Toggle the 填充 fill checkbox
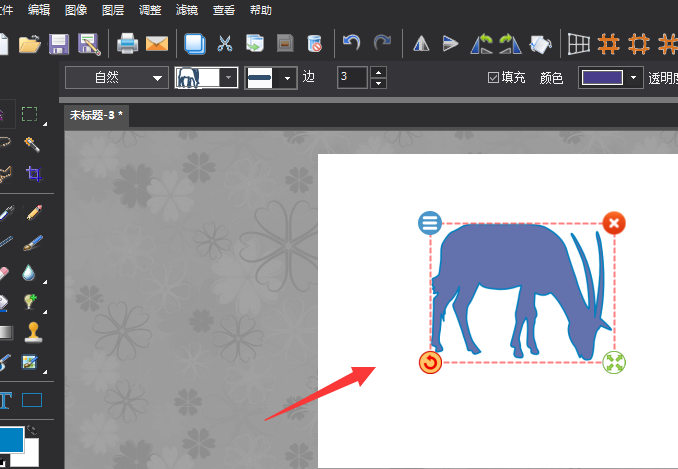The width and height of the screenshot is (678, 469). click(493, 78)
